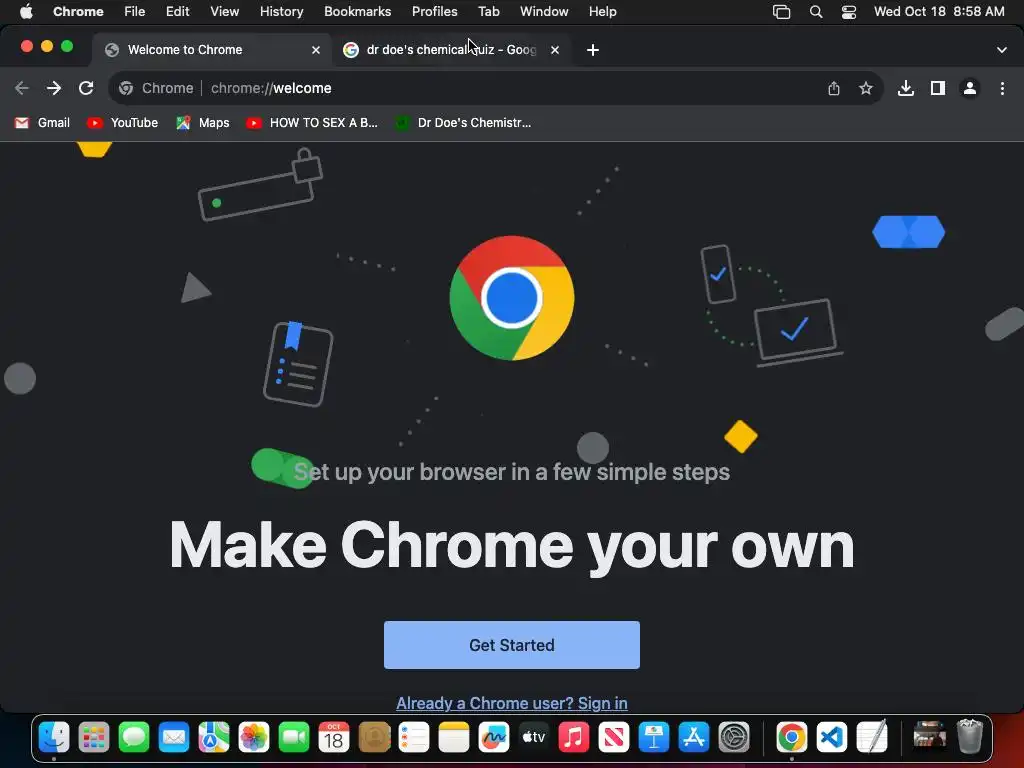Open Notes from the dock
The width and height of the screenshot is (1024, 768).
pos(454,738)
